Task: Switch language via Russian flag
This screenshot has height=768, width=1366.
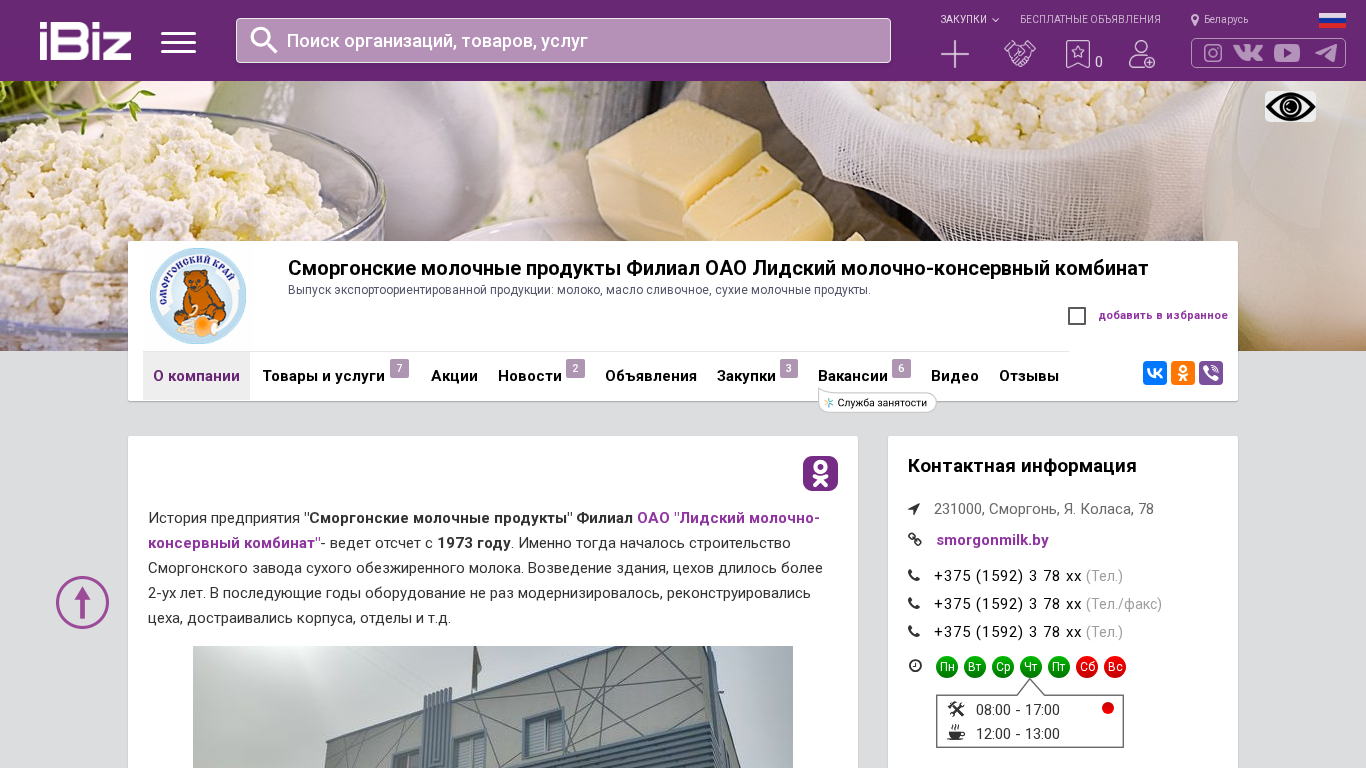Action: (1332, 20)
